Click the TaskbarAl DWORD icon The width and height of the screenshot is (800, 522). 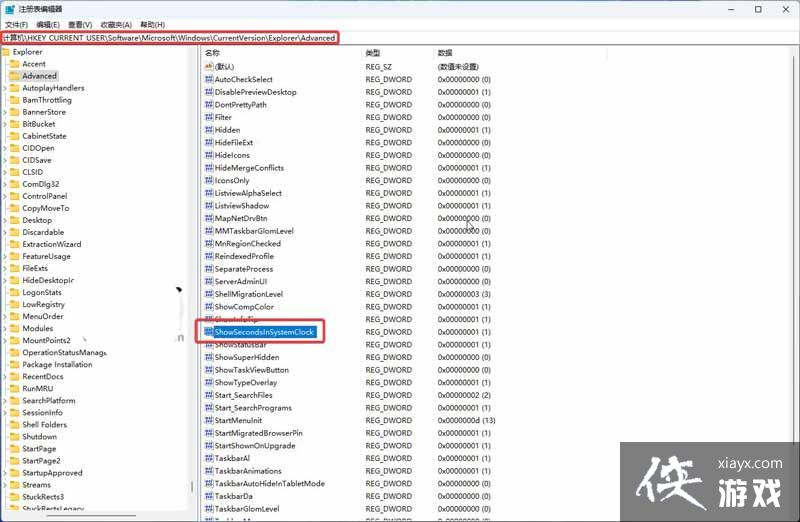coord(209,458)
